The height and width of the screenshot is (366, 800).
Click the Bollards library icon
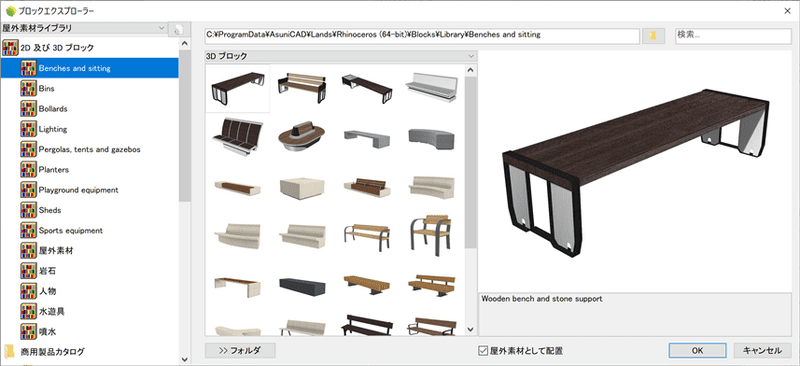(x=28, y=109)
